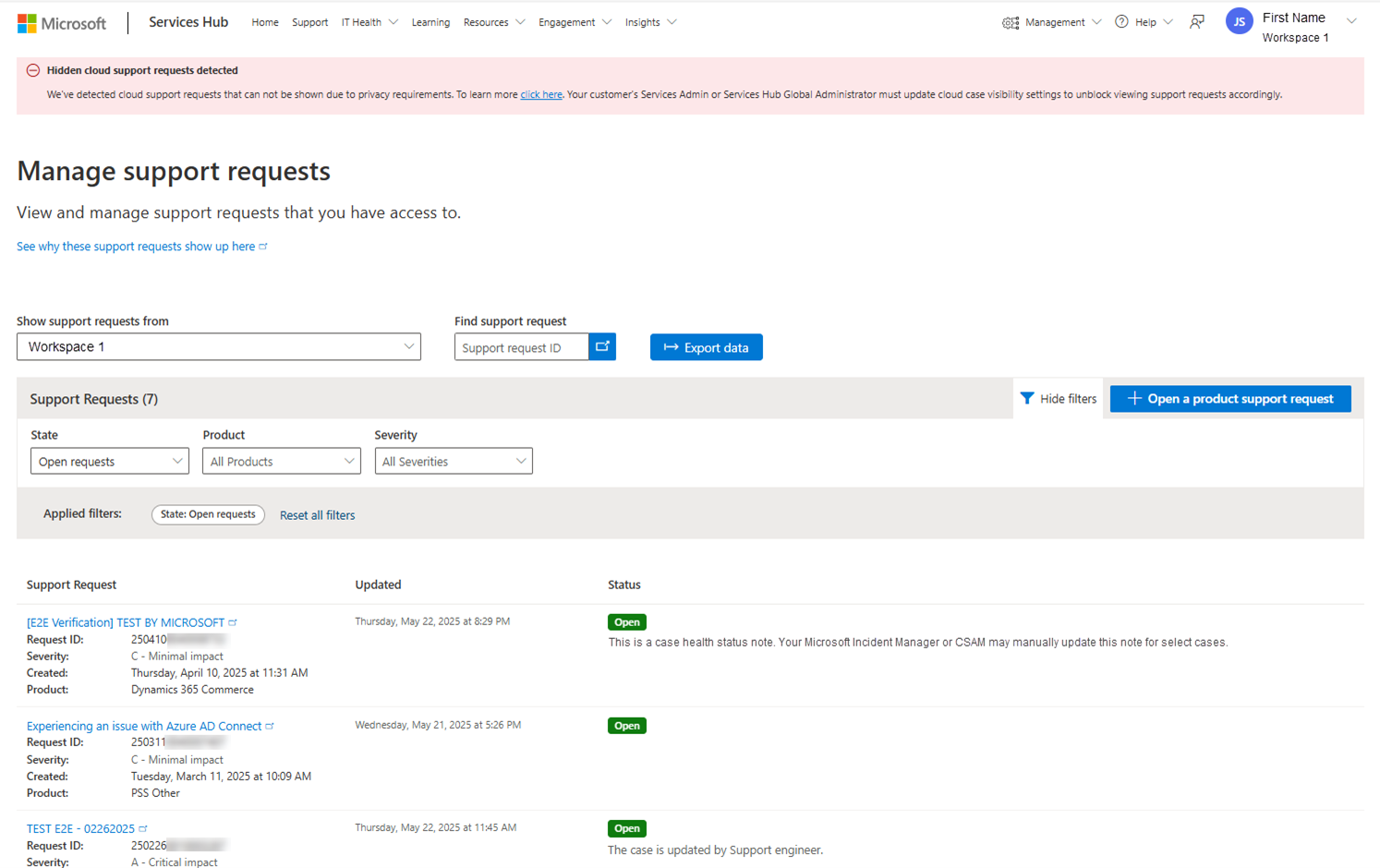The height and width of the screenshot is (868, 1380).
Task: Click the external link icon after Azure AD Connect
Action: (x=270, y=726)
